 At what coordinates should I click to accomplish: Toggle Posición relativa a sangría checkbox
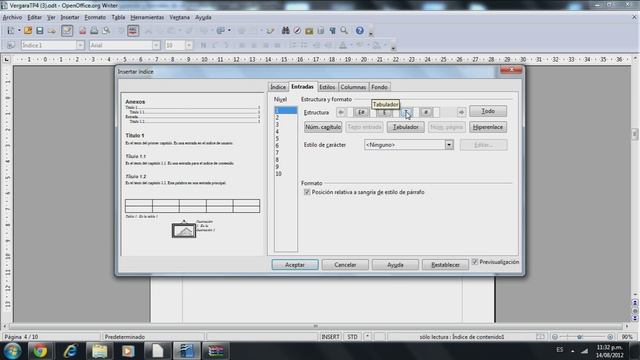pyautogui.click(x=307, y=192)
